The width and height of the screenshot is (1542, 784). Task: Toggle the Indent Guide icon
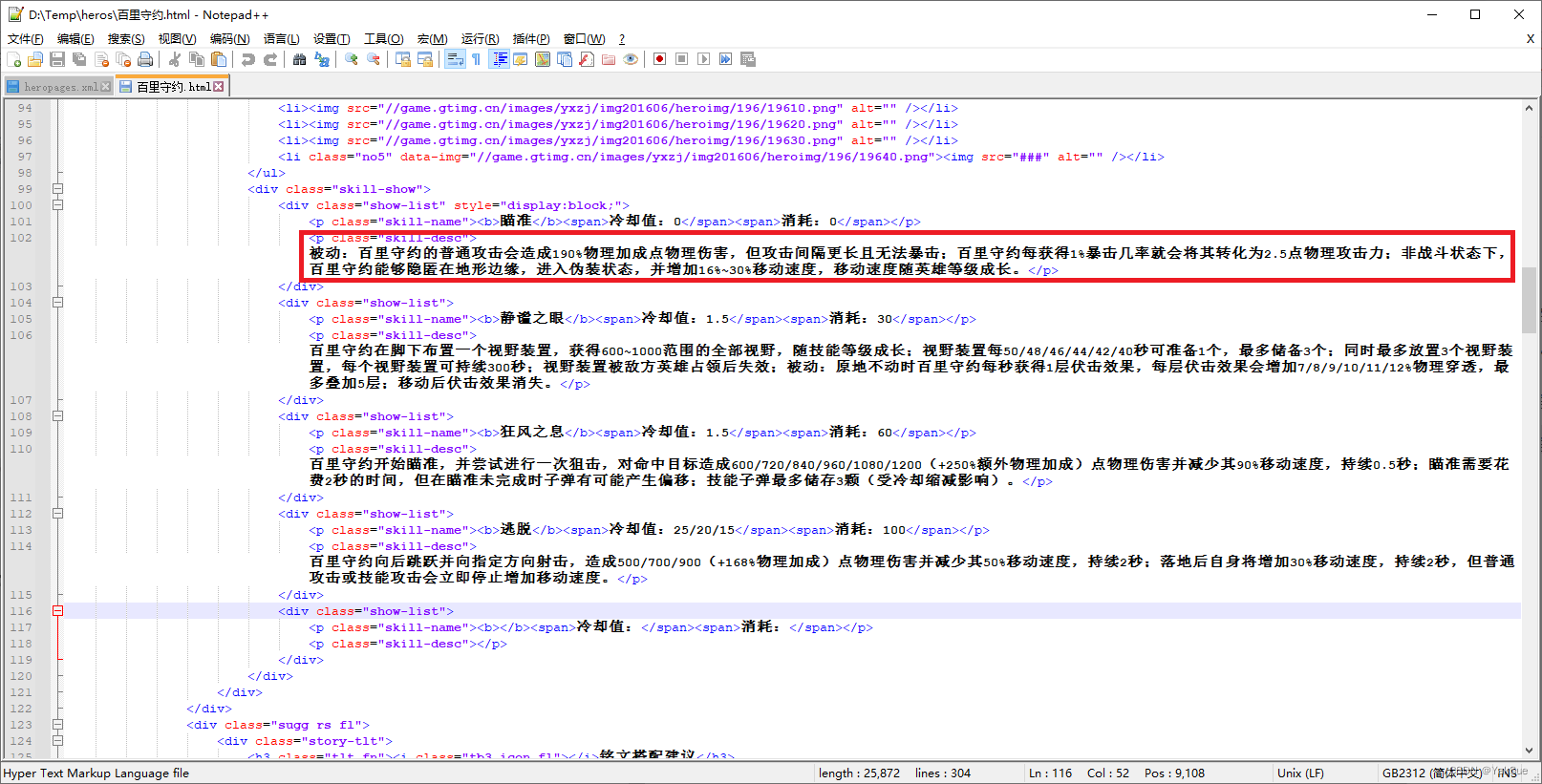click(499, 59)
